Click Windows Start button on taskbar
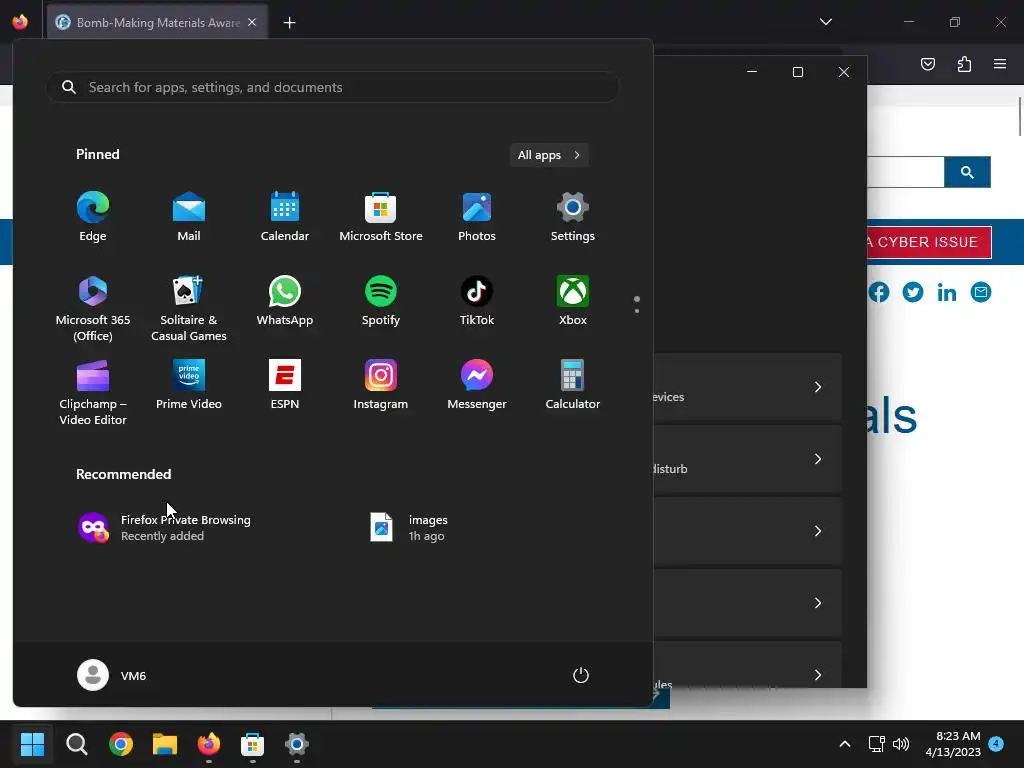Viewport: 1024px width, 768px height. coord(32,744)
